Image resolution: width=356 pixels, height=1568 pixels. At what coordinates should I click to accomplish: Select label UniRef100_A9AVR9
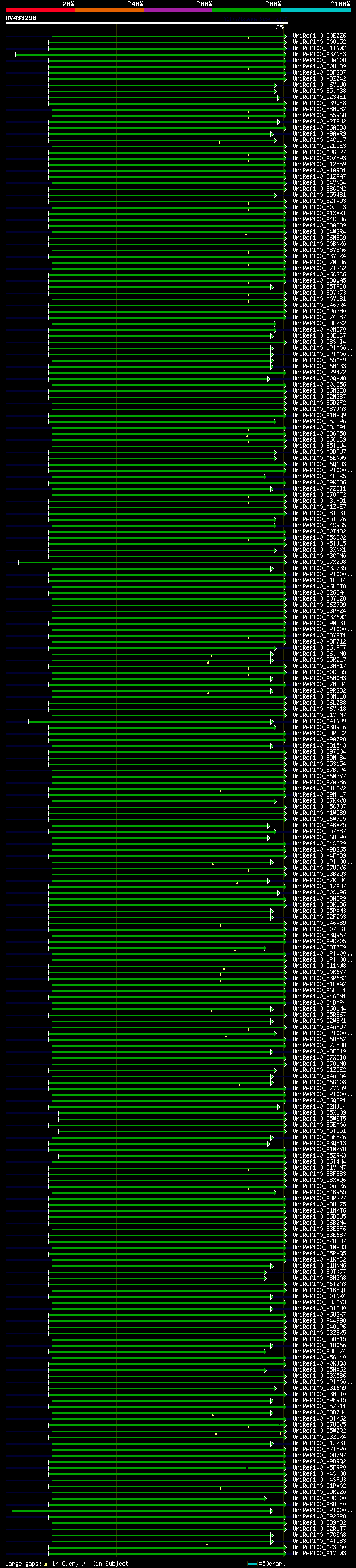[319, 133]
